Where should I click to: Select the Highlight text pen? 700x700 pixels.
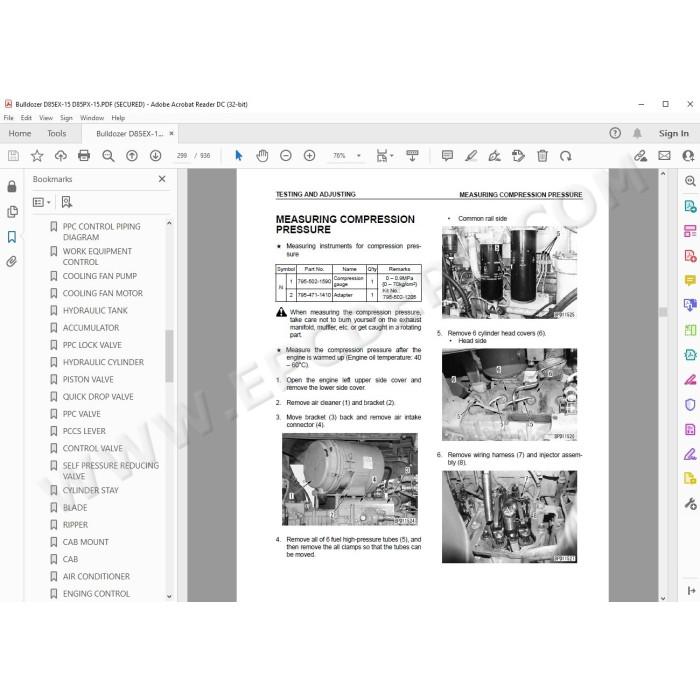(471, 155)
